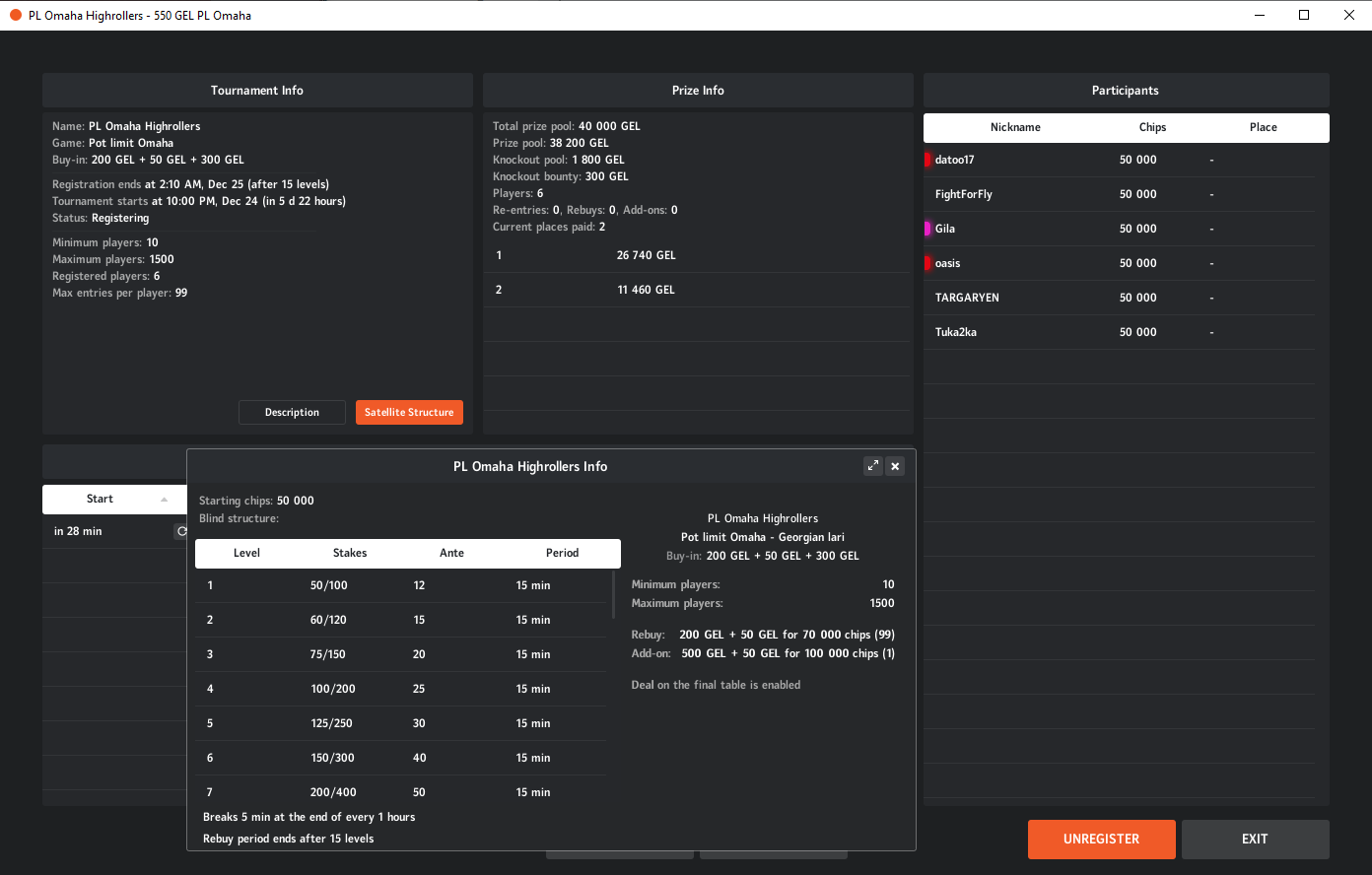Click red color tag next to oasis
This screenshot has height=875, width=1372.
(x=927, y=263)
